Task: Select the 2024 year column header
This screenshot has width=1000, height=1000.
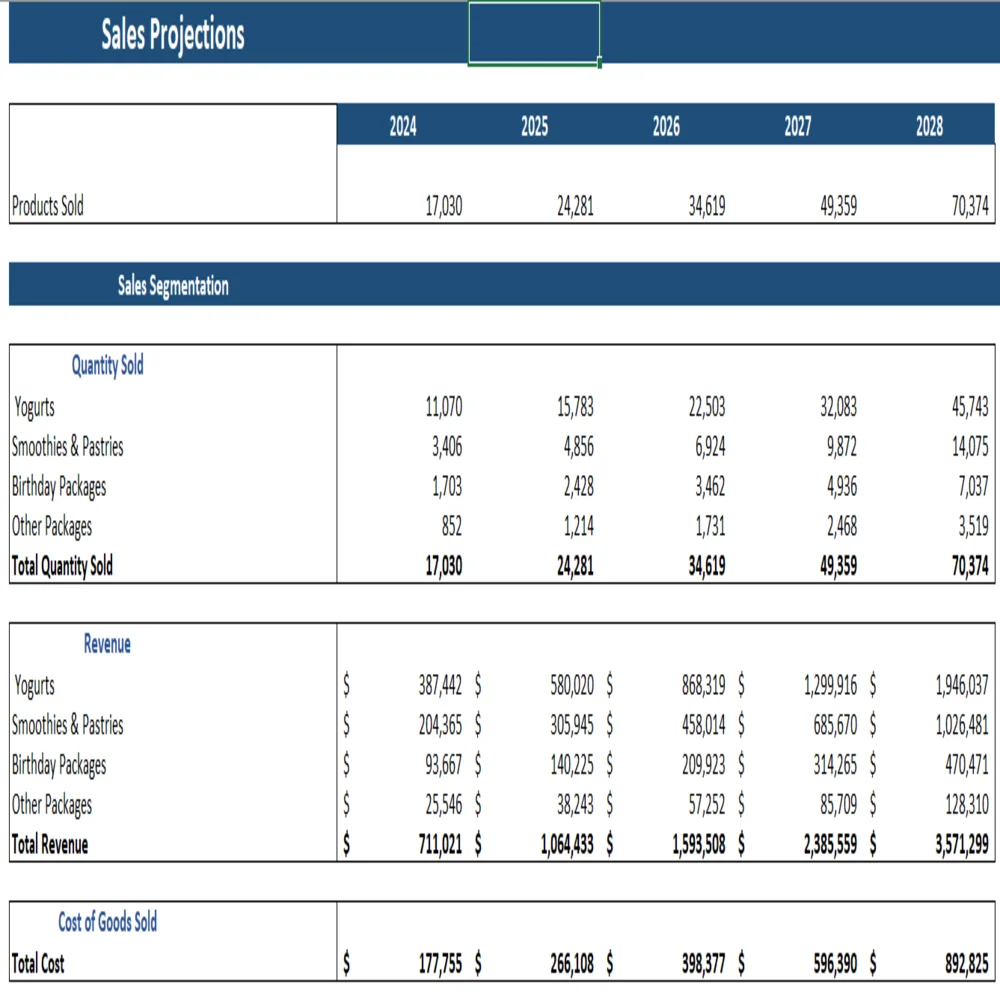Action: pyautogui.click(x=402, y=127)
